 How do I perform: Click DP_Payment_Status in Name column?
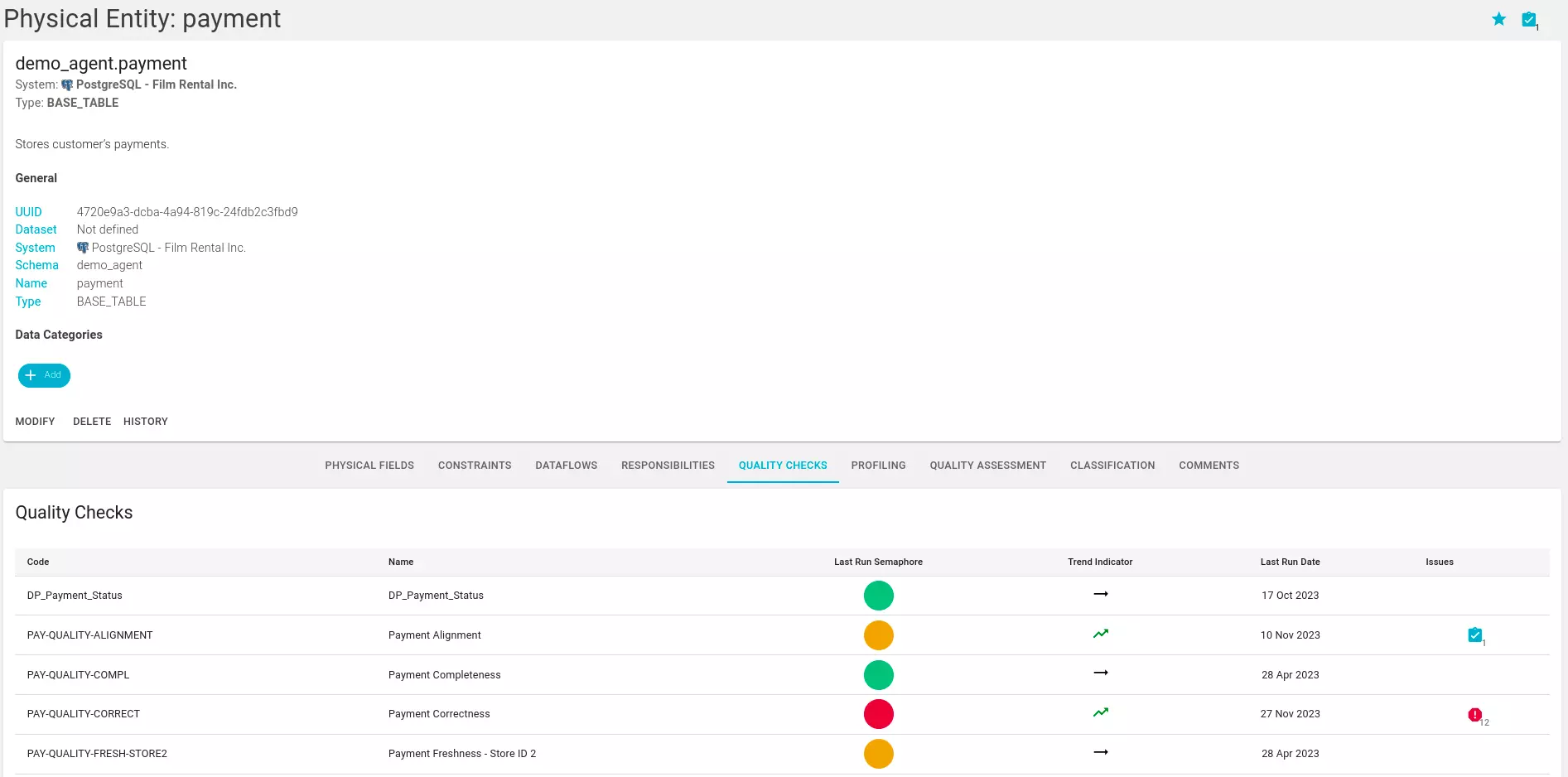(436, 596)
